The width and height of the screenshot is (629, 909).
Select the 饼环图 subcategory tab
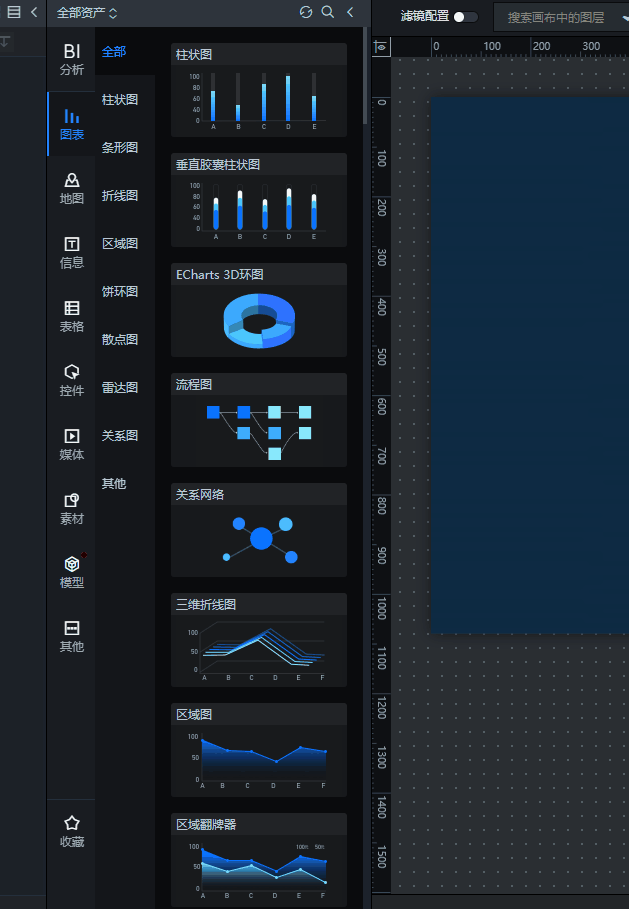point(119,292)
